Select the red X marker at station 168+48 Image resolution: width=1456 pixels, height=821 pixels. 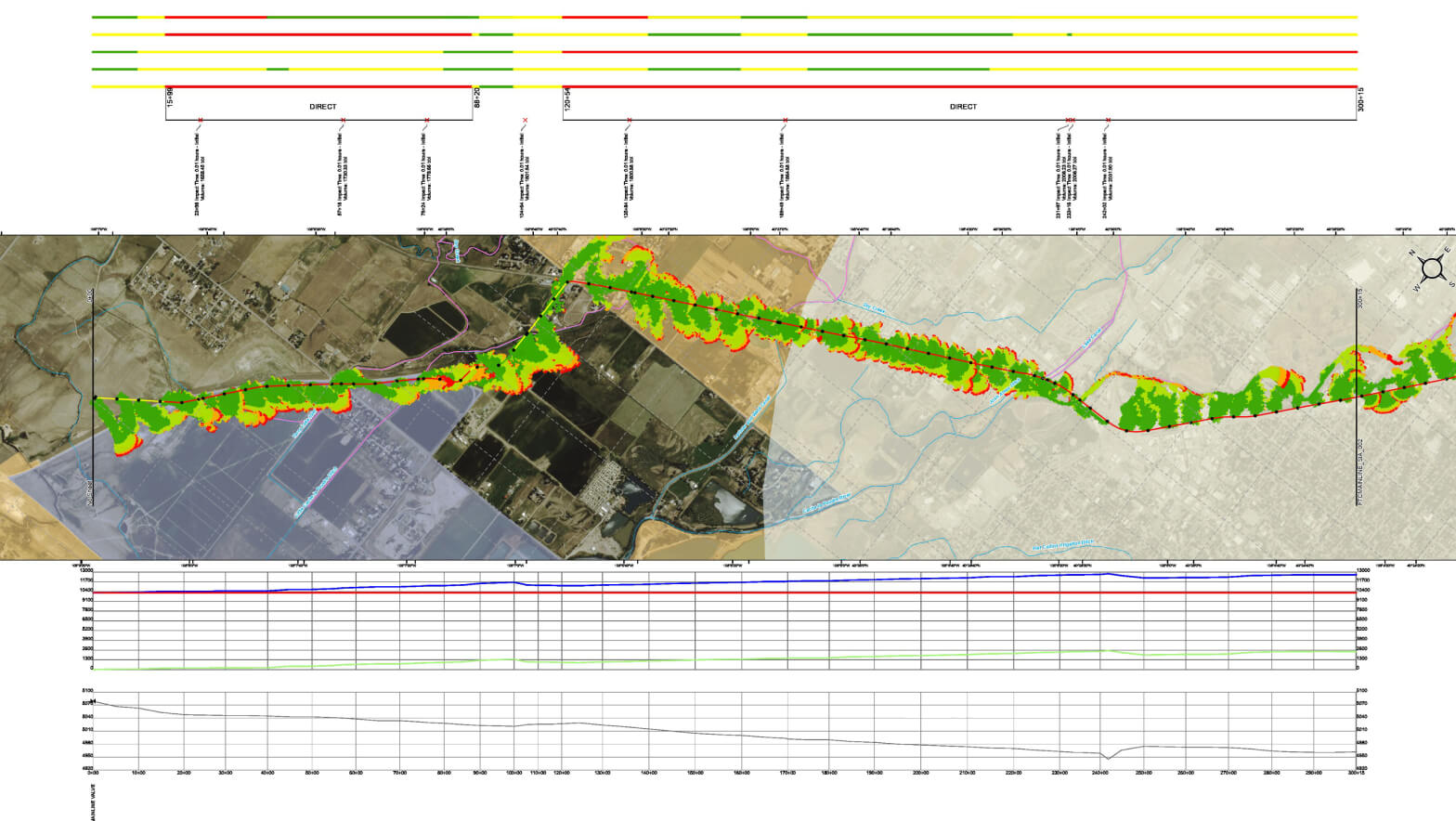786,121
